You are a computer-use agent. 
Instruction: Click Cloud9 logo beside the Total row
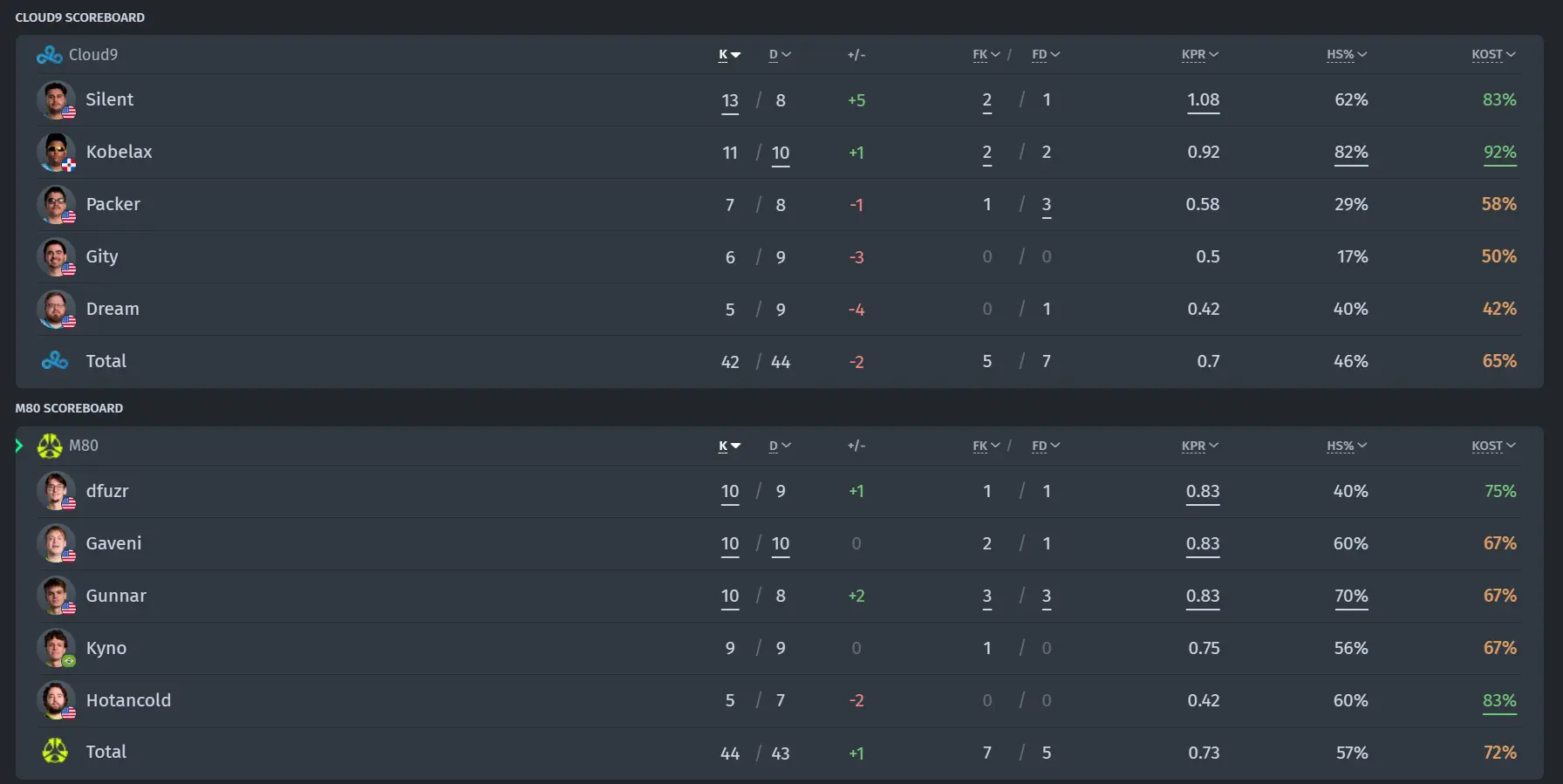point(55,360)
